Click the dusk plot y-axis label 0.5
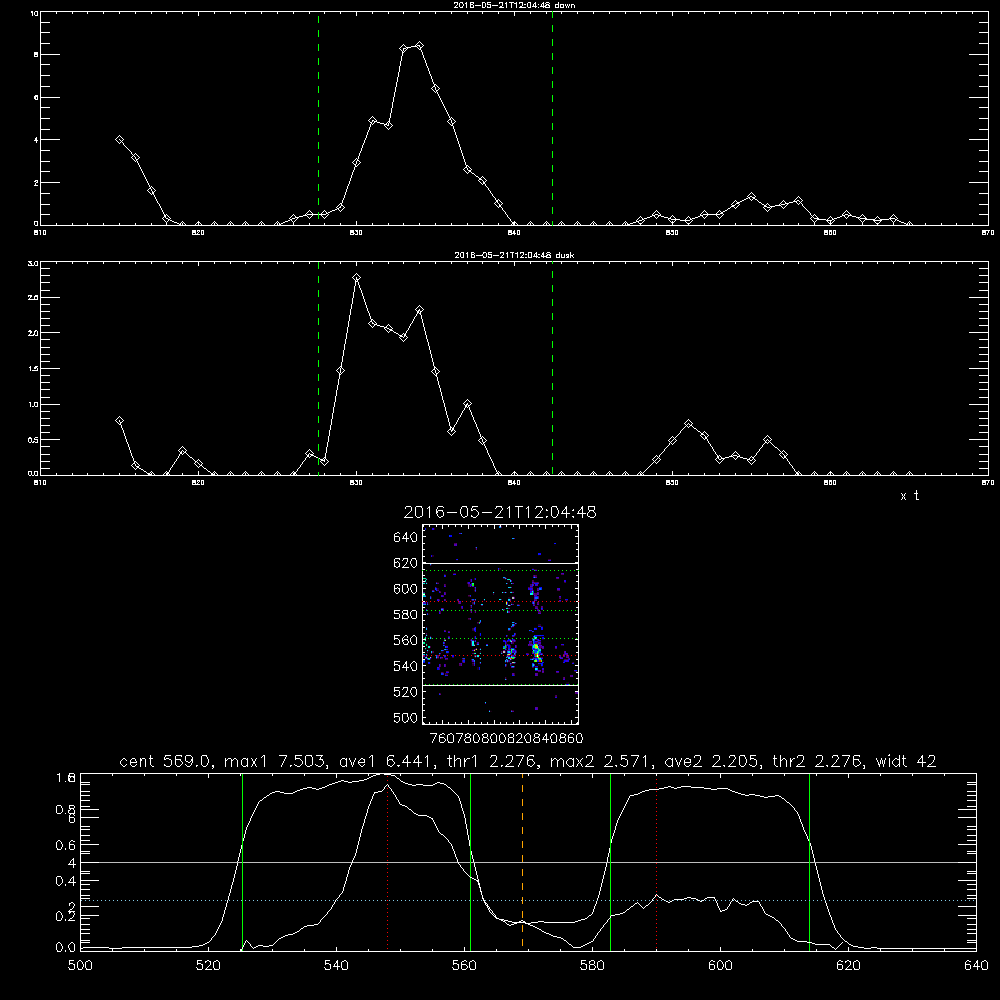Image resolution: width=1000 pixels, height=1000 pixels. pyautogui.click(x=33, y=440)
